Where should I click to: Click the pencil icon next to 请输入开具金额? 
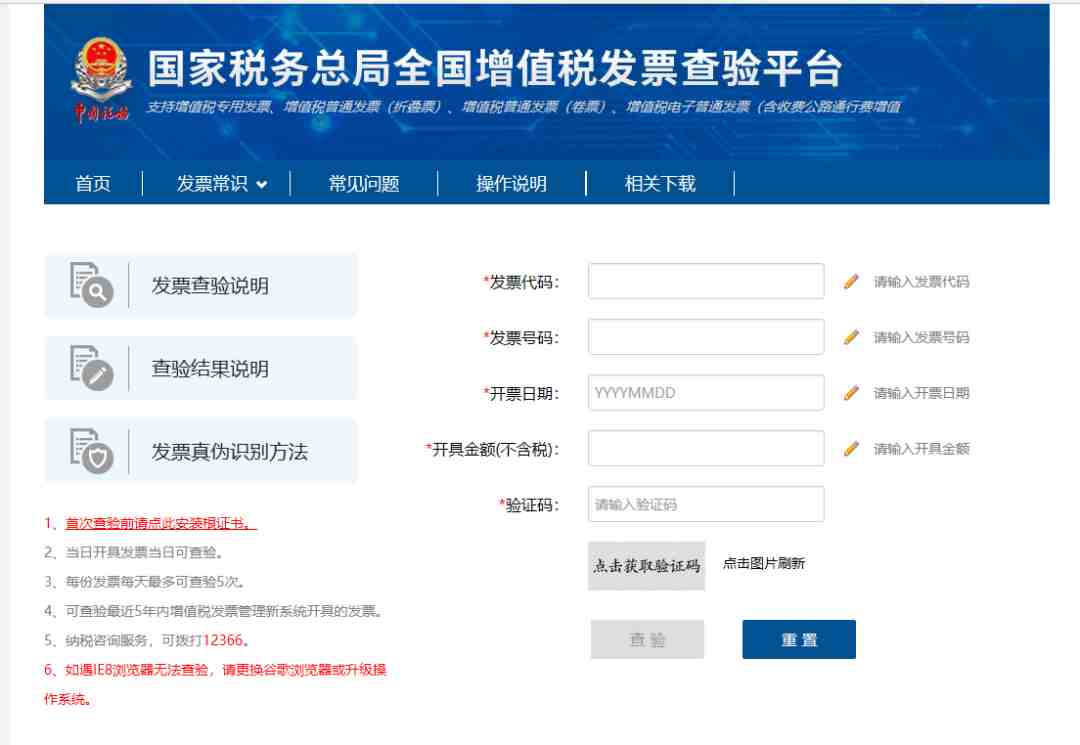(851, 449)
